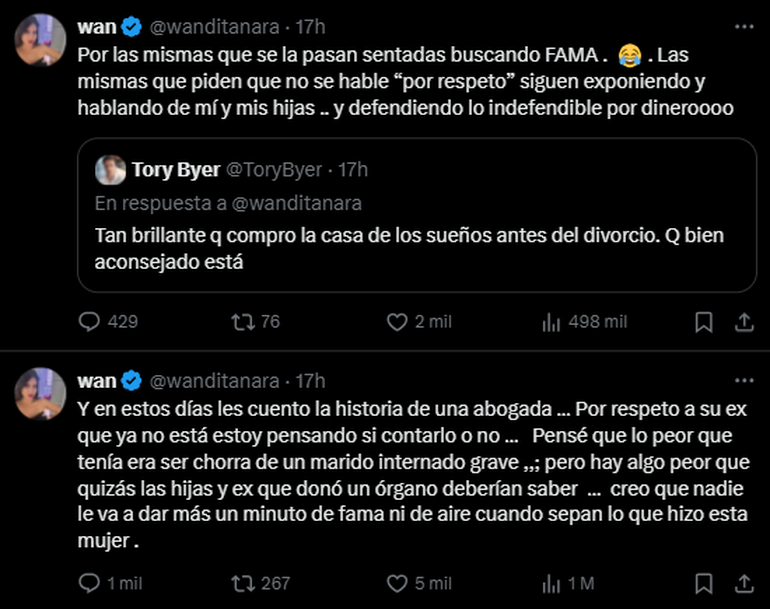Viewport: 770px width, 609px height.
Task: Open Tory Byer's avatar in quoted tweet
Action: [111, 170]
